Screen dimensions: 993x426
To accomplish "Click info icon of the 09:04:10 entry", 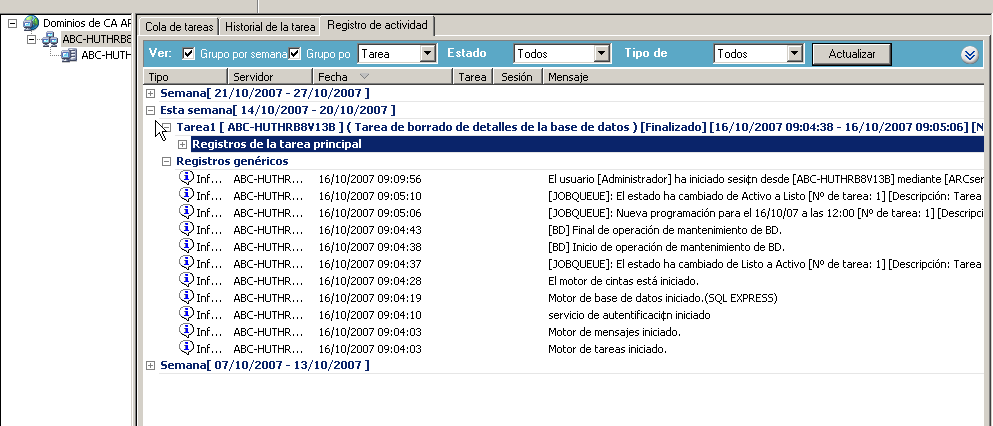I will pos(186,314).
